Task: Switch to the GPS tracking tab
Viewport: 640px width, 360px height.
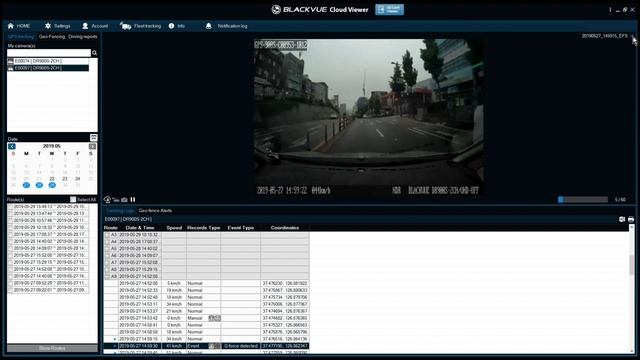Action: pyautogui.click(x=21, y=37)
